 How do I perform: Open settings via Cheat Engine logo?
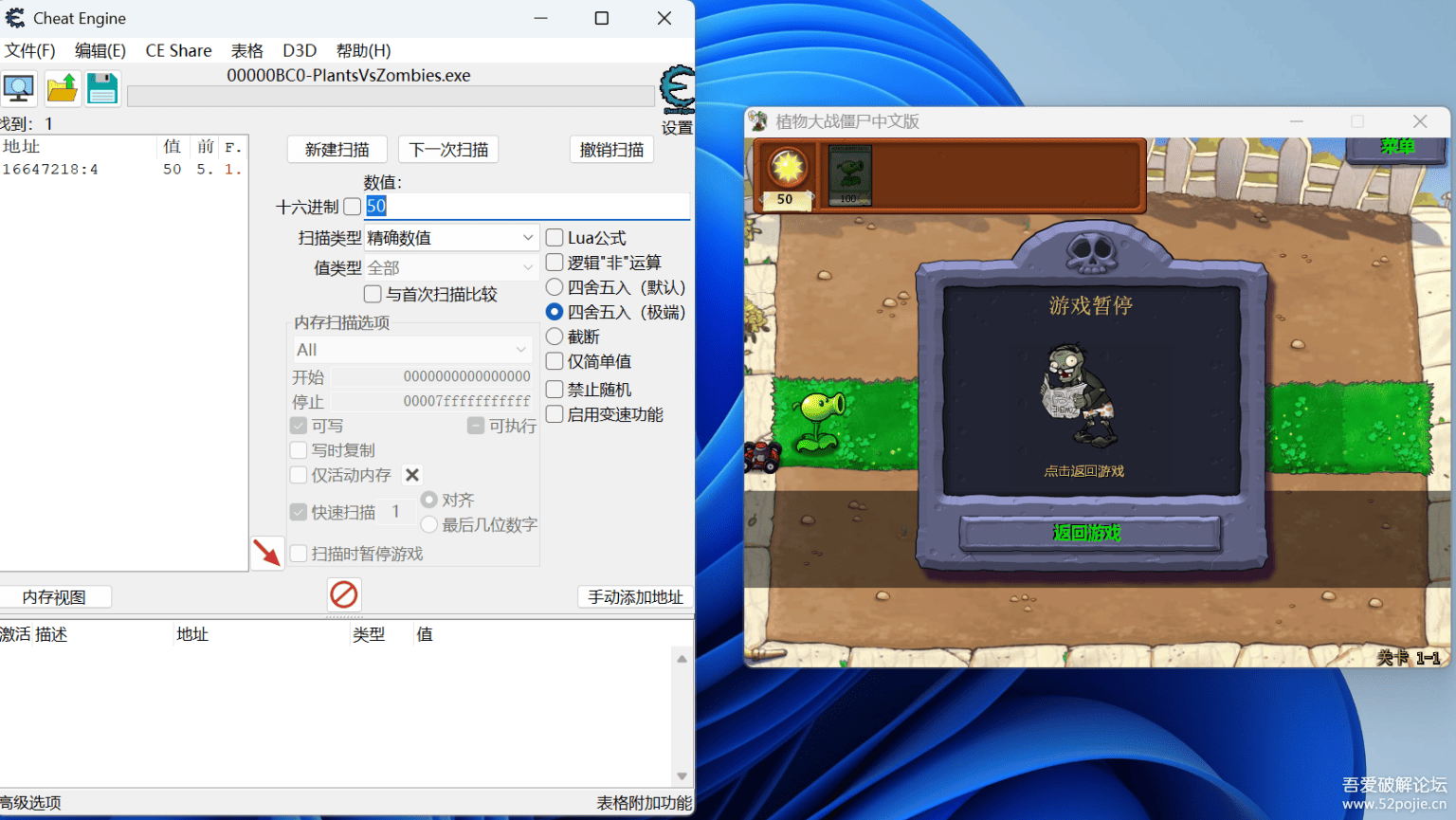[678, 90]
